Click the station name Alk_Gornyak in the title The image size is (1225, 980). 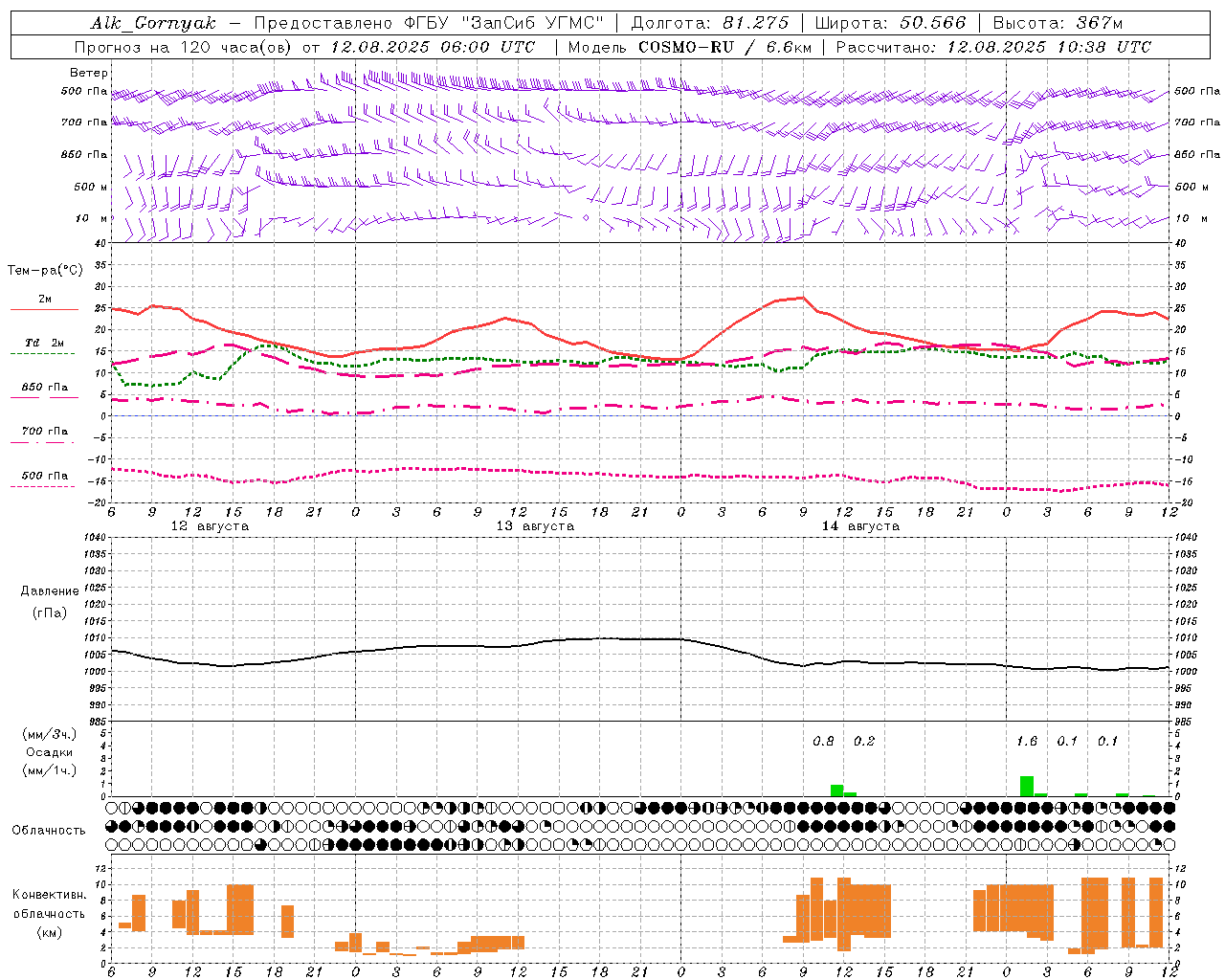pyautogui.click(x=153, y=23)
